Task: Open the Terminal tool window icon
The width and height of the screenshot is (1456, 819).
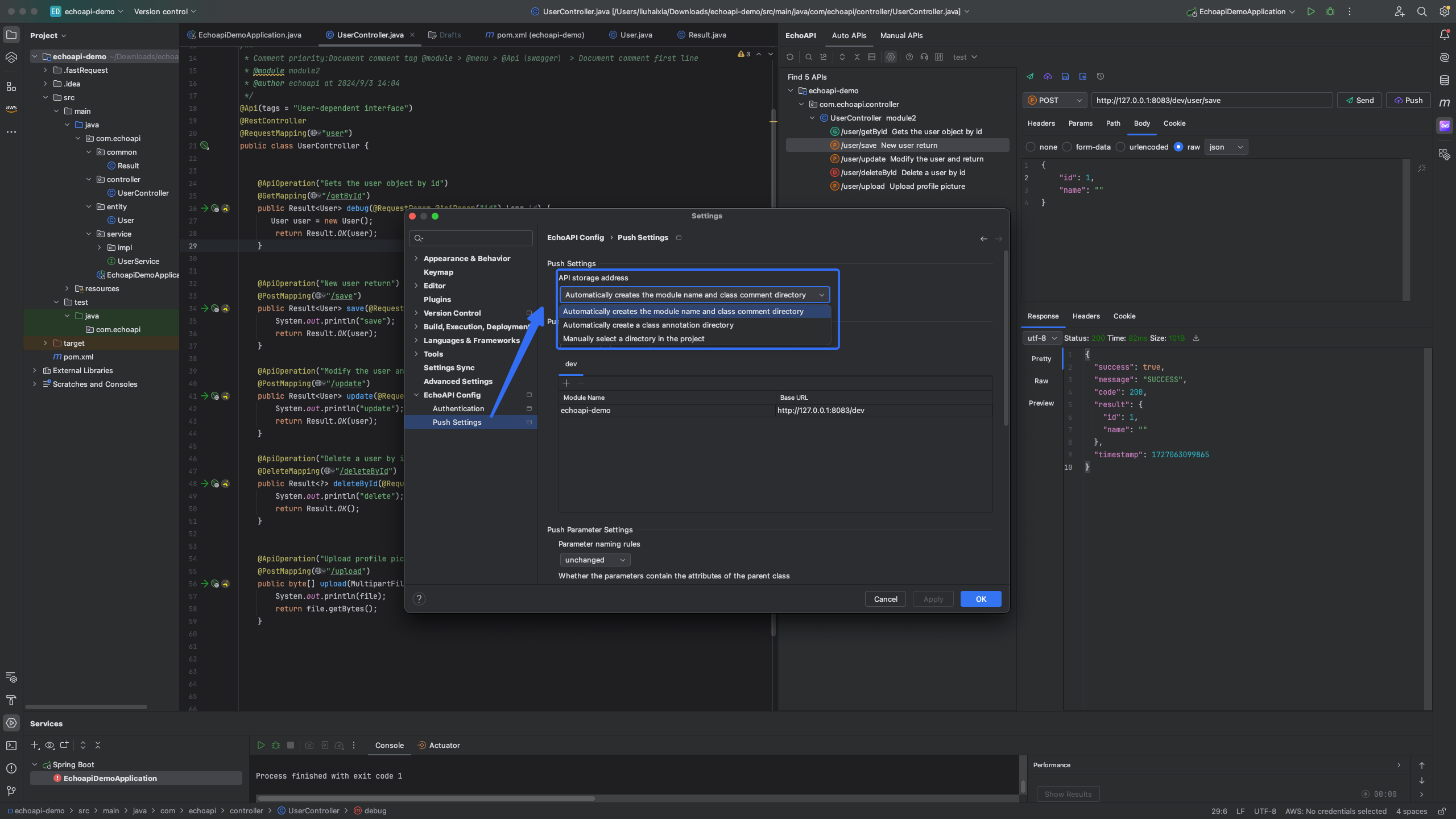Action: point(11,745)
